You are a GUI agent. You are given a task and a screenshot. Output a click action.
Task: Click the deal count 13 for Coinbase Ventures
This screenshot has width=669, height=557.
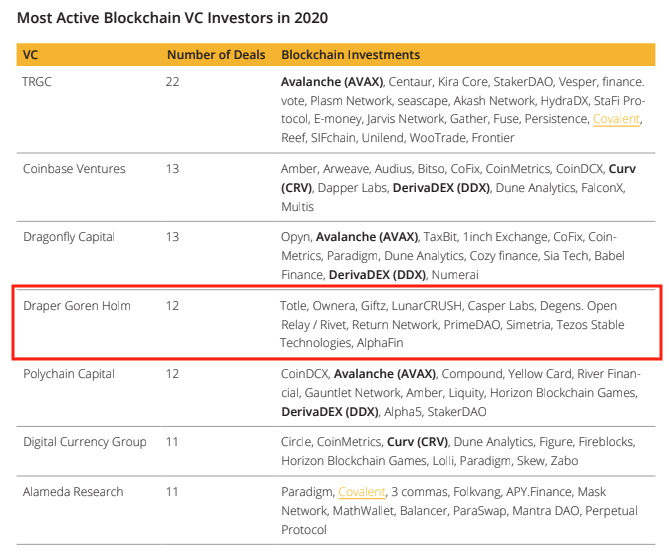pyautogui.click(x=172, y=169)
